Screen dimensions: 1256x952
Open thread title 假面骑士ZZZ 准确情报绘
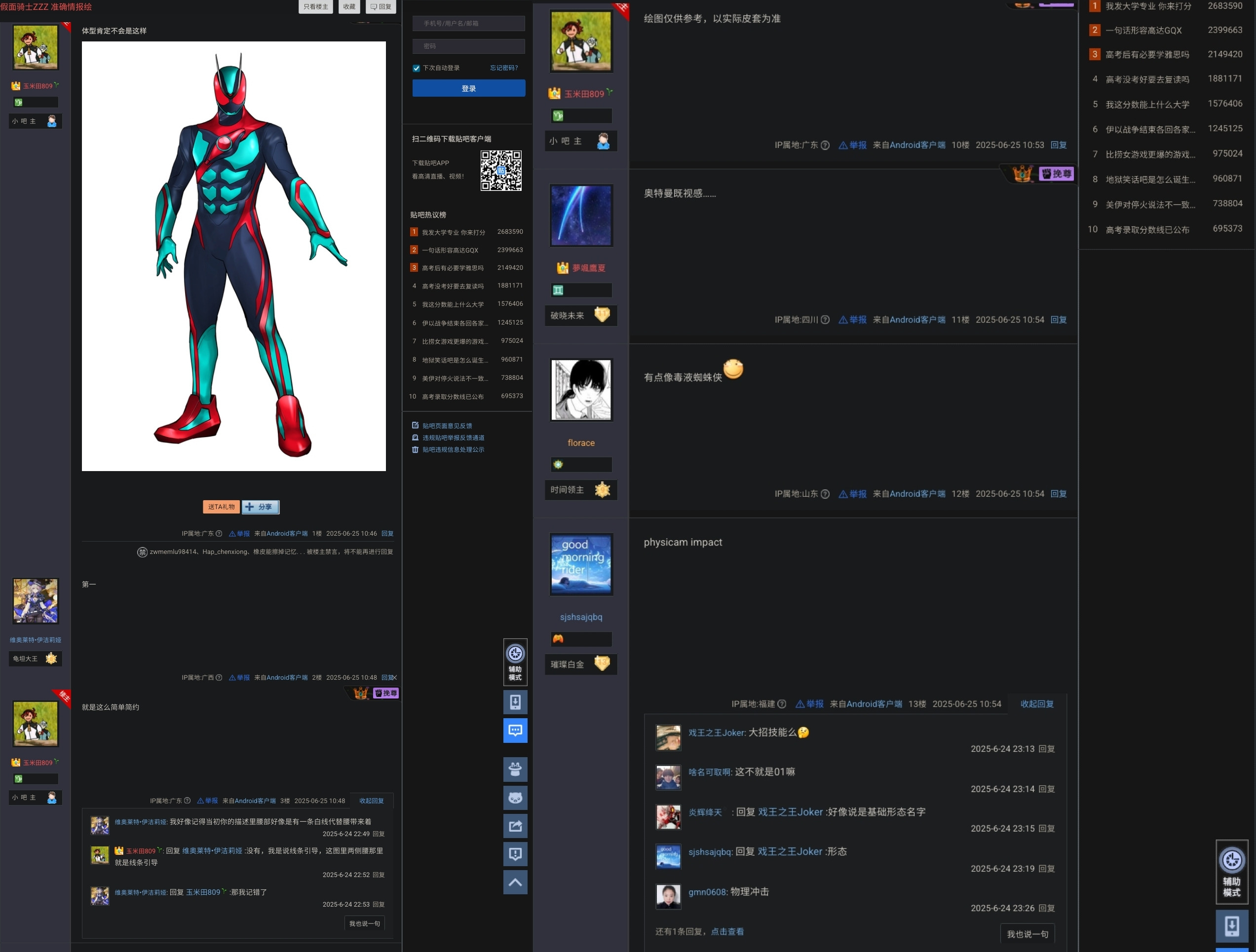point(46,7)
